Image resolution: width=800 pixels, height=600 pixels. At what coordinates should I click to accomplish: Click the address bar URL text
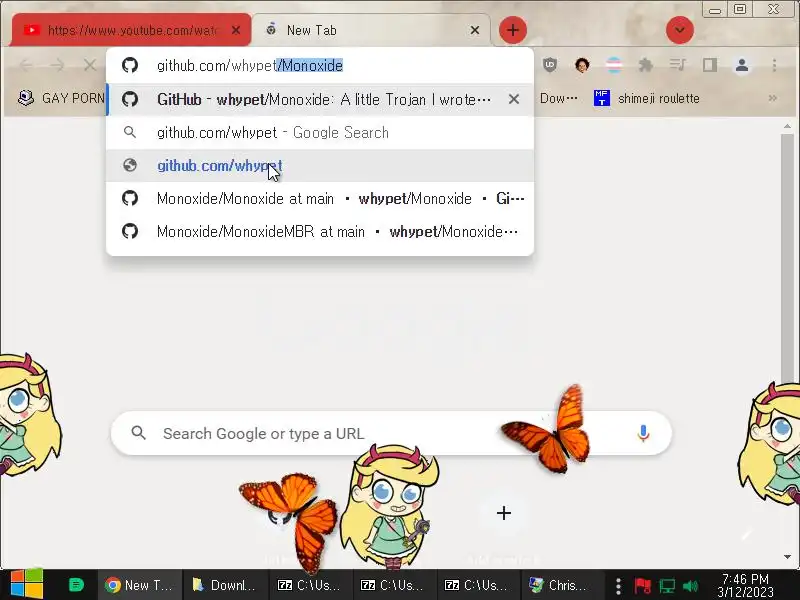point(250,65)
